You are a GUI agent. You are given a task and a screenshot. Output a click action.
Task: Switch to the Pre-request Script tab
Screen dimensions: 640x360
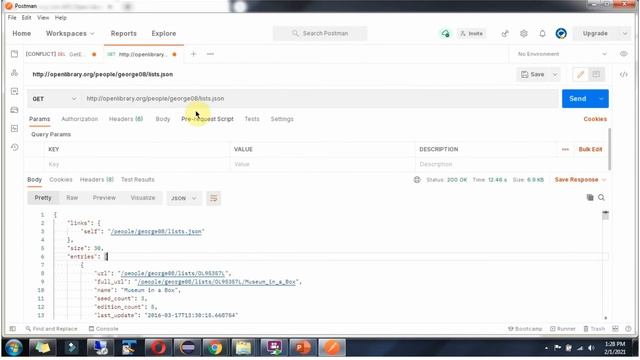(207, 119)
